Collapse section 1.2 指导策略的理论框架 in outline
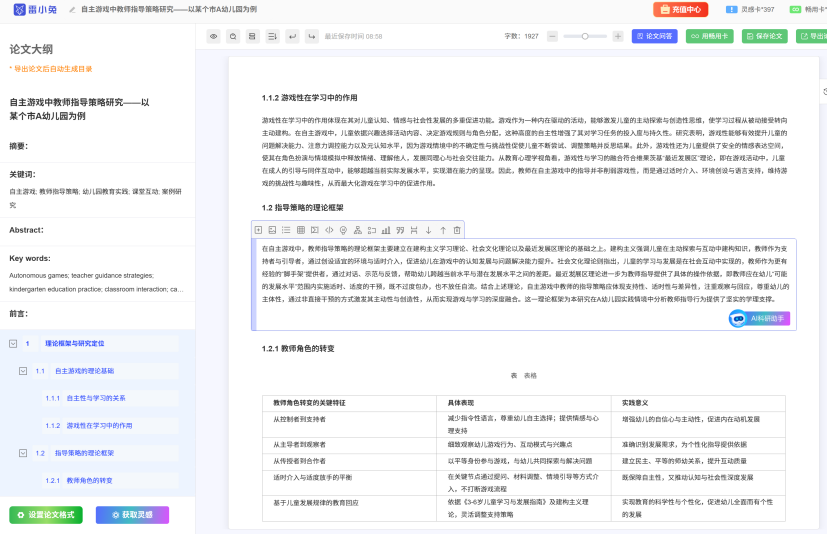The width and height of the screenshot is (827, 534). point(23,453)
